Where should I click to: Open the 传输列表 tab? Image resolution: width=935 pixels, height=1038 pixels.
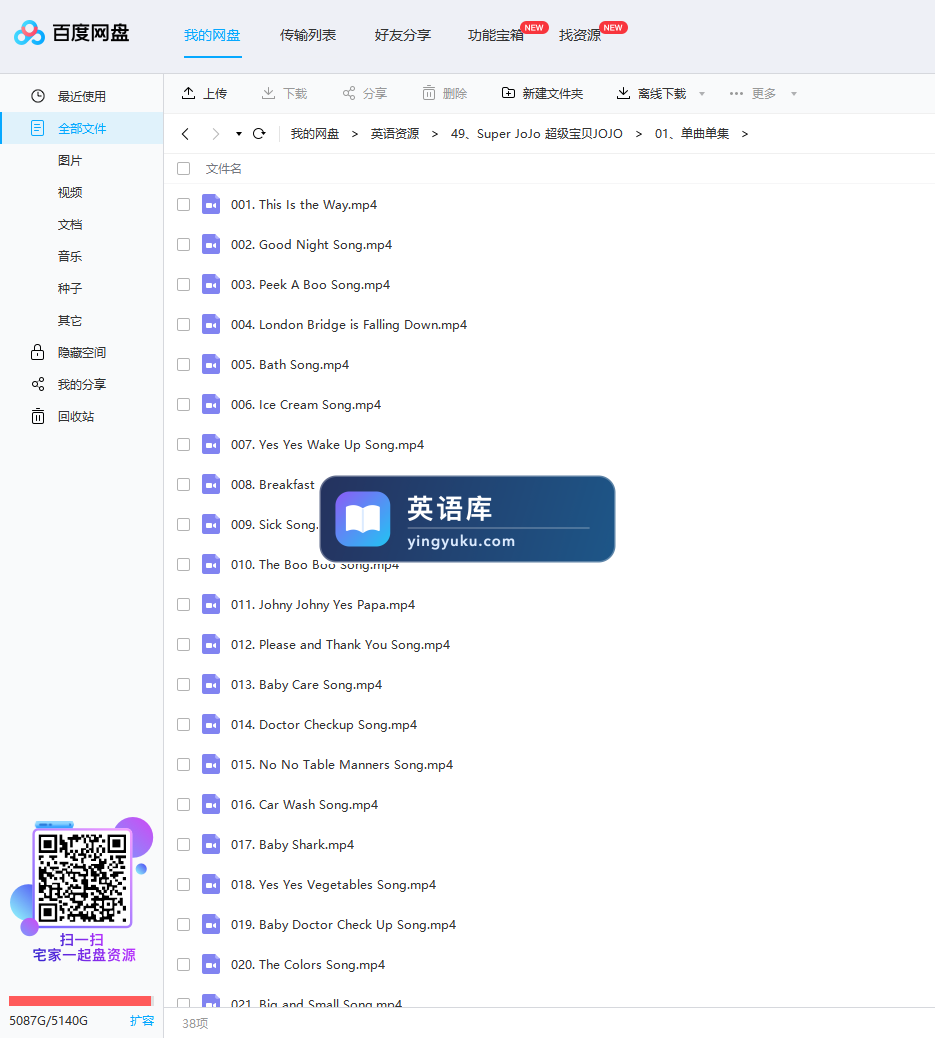308,35
